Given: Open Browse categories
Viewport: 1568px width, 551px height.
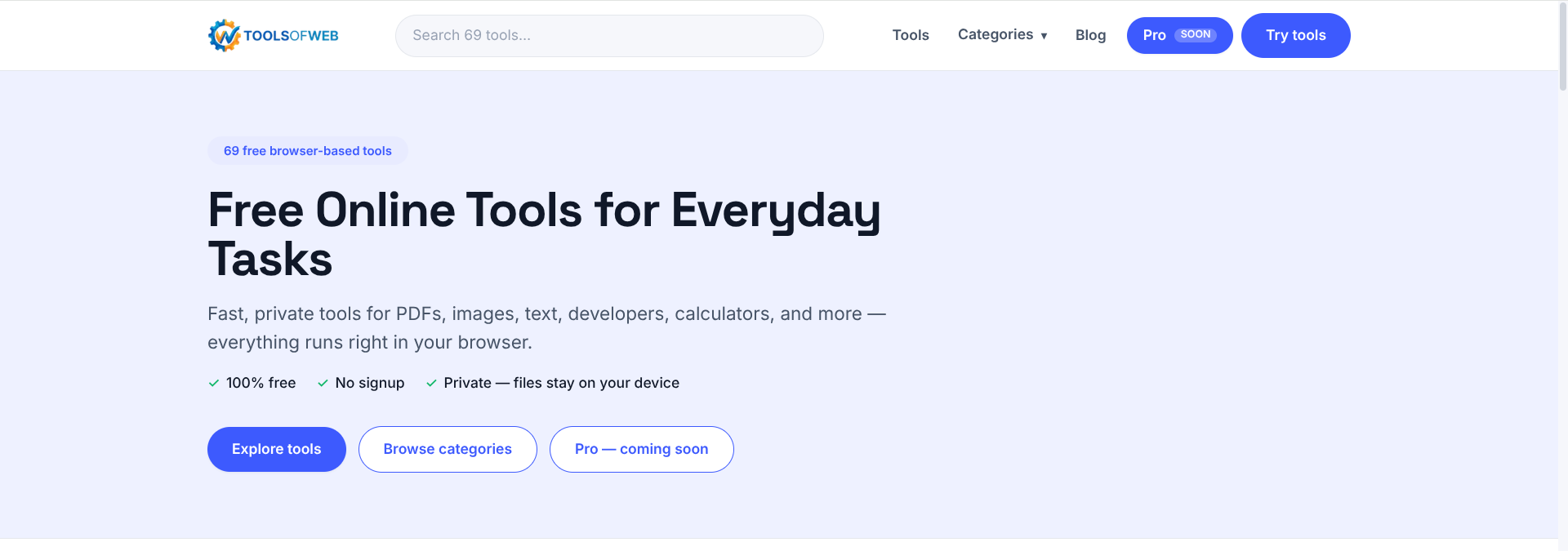Looking at the screenshot, I should (x=448, y=449).
